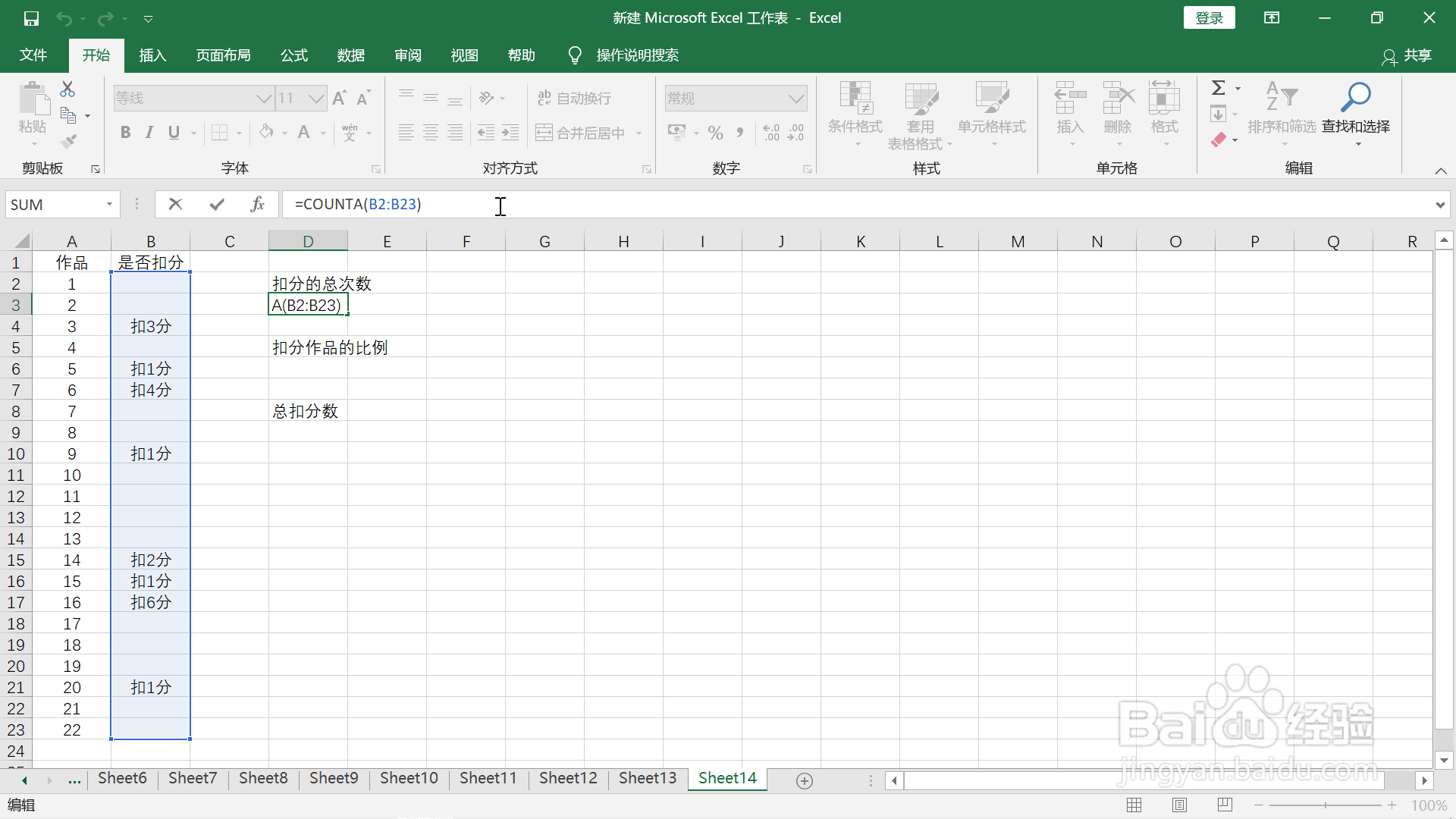Switch to the Sheet10 worksheet tab
This screenshot has height=819, width=1456.
tap(409, 778)
